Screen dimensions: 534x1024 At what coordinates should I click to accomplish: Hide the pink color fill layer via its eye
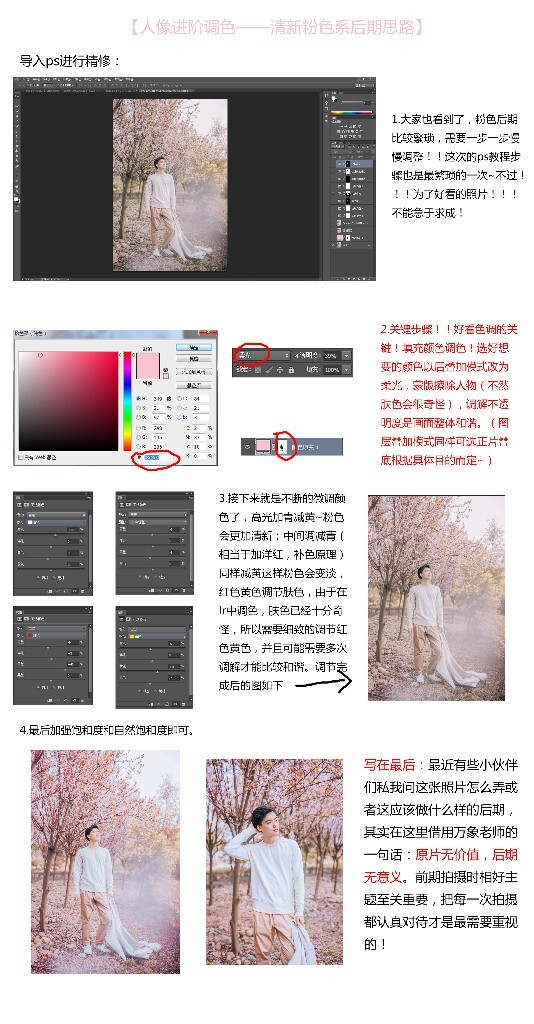[x=247, y=447]
